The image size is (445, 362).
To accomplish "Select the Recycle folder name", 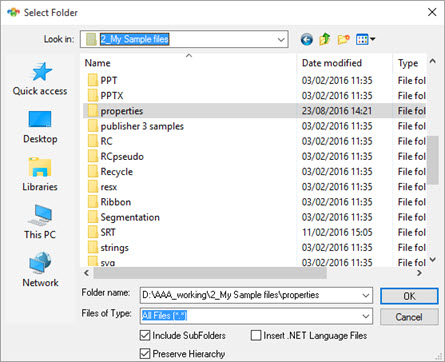I will 117,172.
